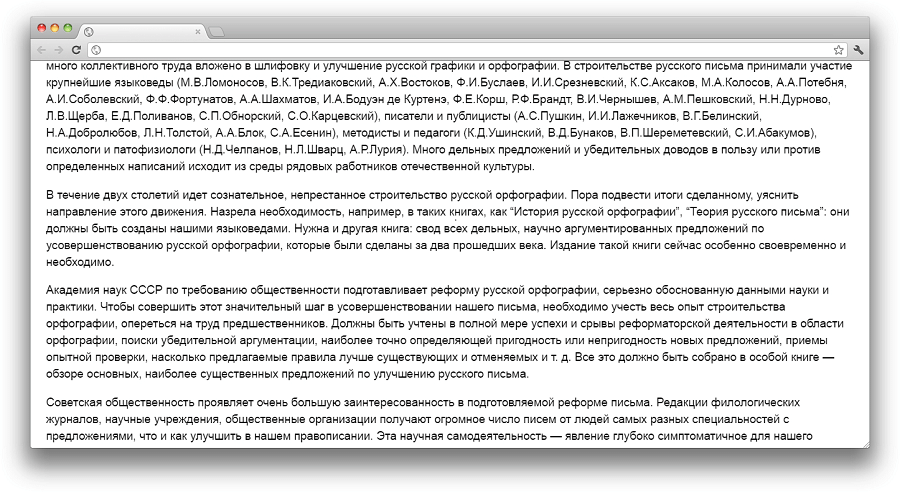Click the name "С.А.Есенин"
The width and height of the screenshot is (900, 492).
point(301,133)
